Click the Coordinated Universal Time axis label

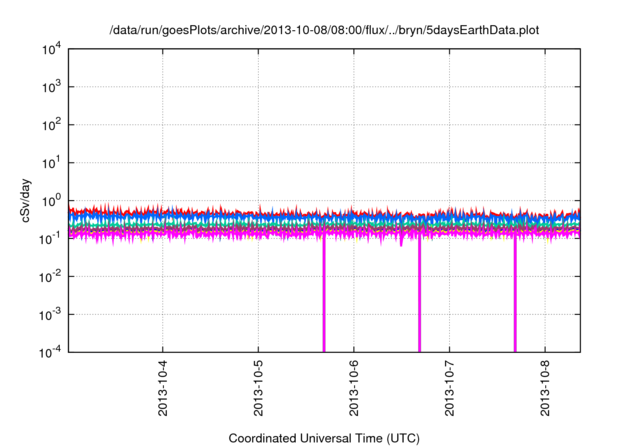[324, 438]
